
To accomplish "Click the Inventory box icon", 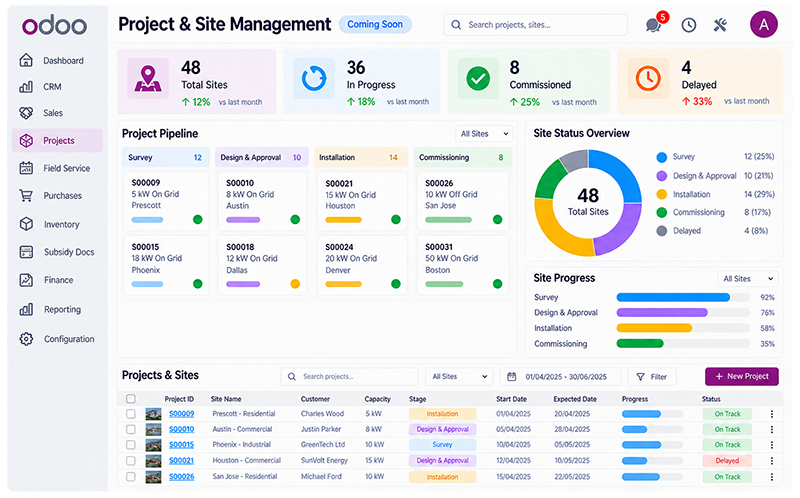I will tap(26, 224).
